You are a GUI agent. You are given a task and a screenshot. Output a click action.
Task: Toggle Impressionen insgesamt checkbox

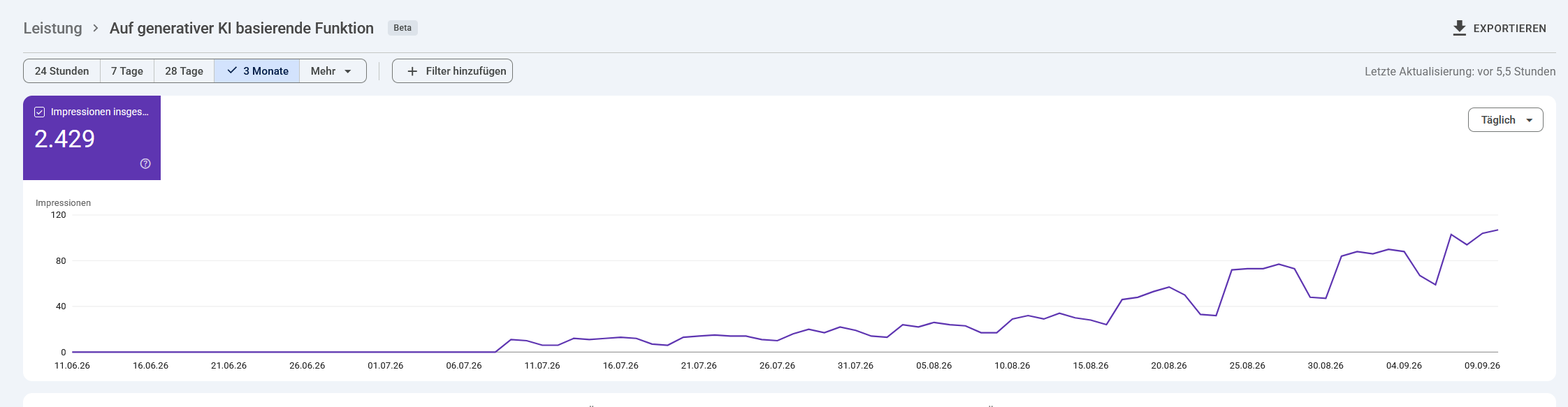click(x=40, y=112)
